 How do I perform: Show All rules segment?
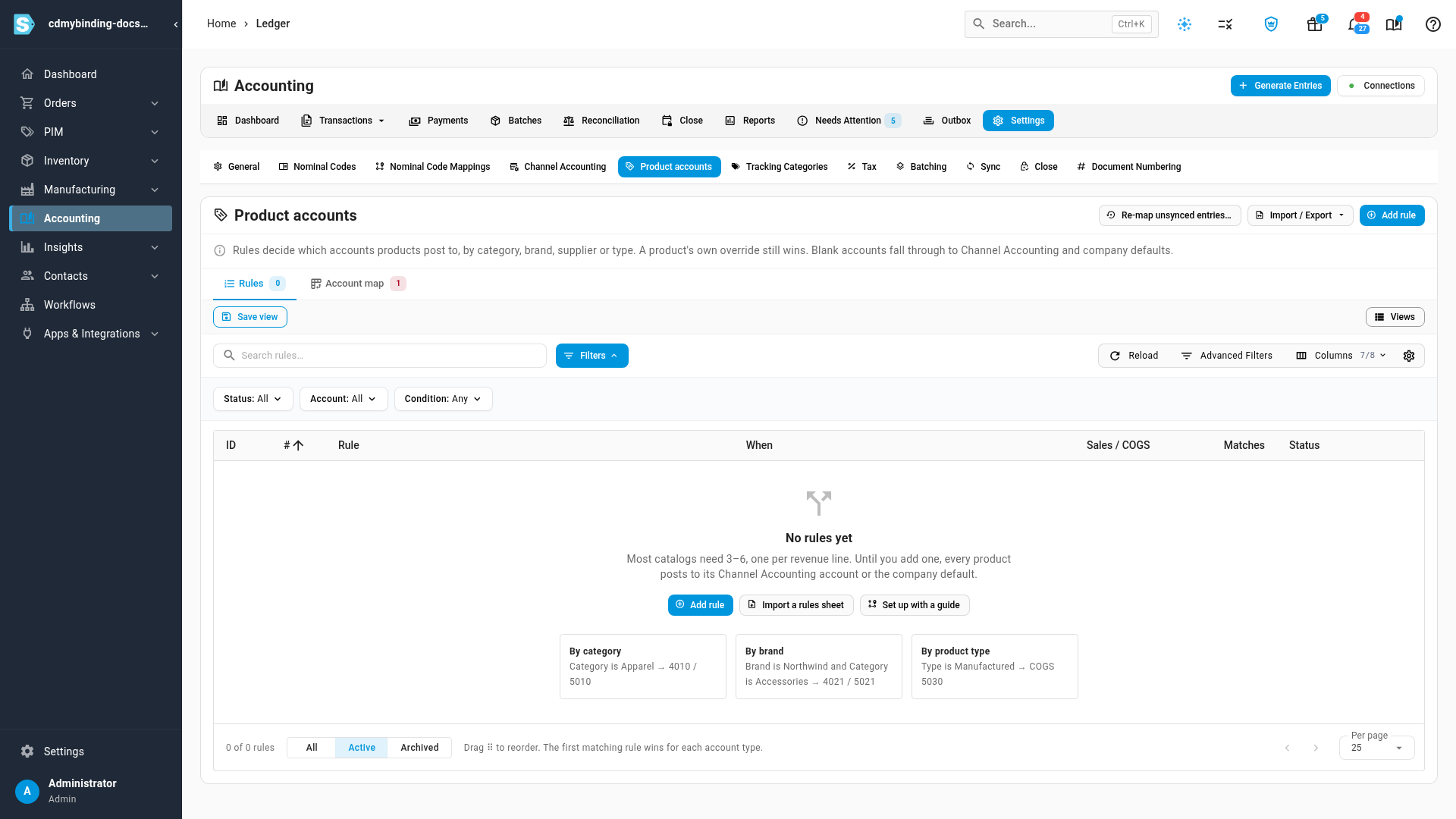click(x=312, y=748)
